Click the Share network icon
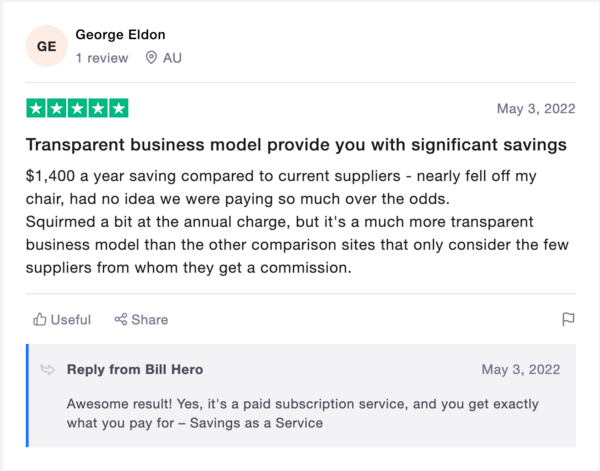The width and height of the screenshot is (600, 471). coord(121,320)
